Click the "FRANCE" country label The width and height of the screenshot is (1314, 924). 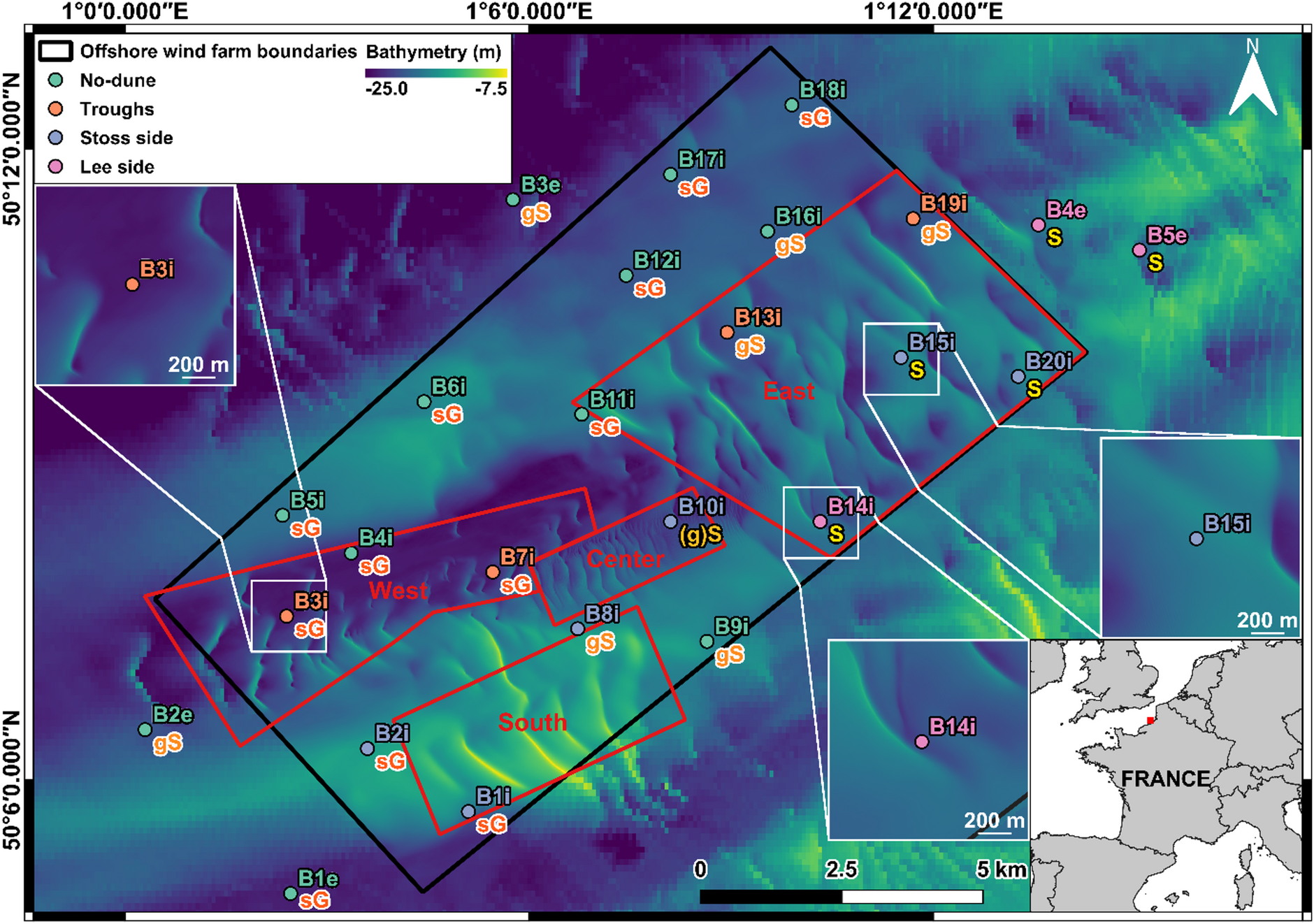[1166, 779]
